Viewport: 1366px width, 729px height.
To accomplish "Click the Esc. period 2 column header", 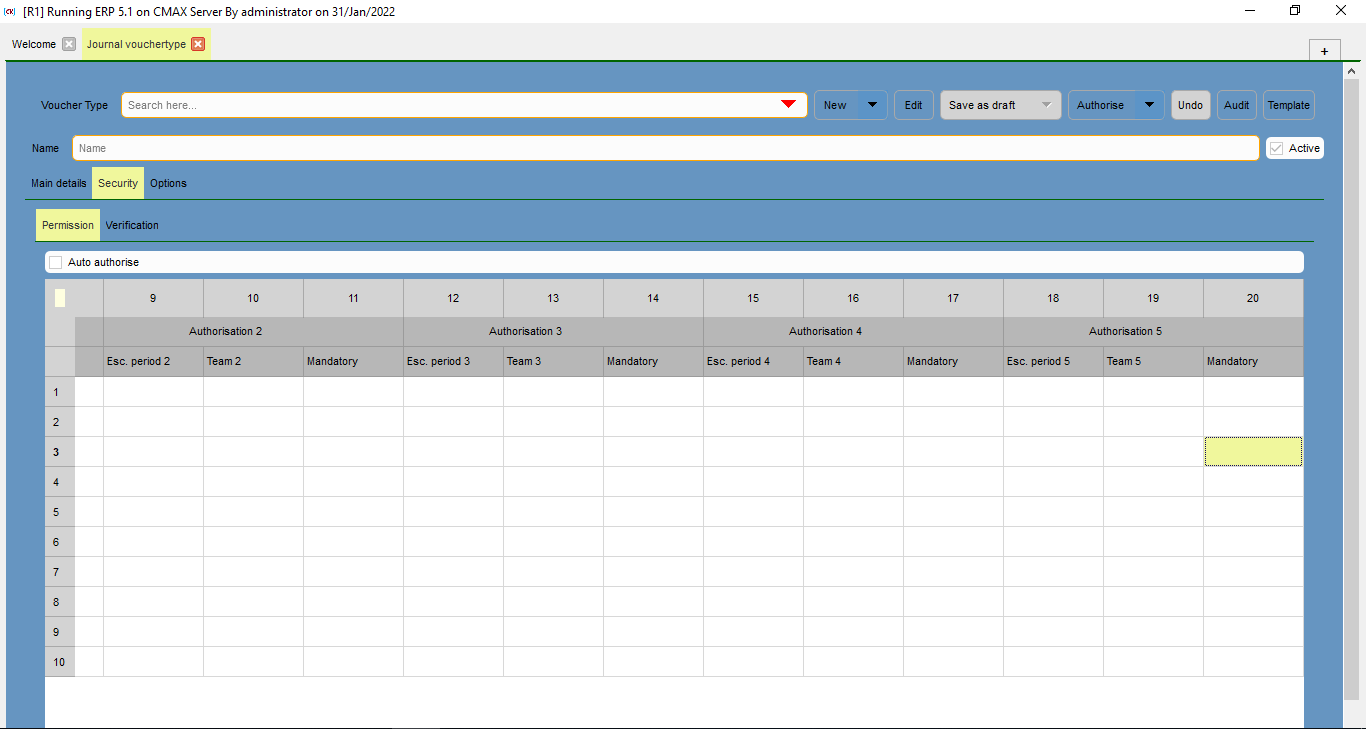I will tap(153, 361).
